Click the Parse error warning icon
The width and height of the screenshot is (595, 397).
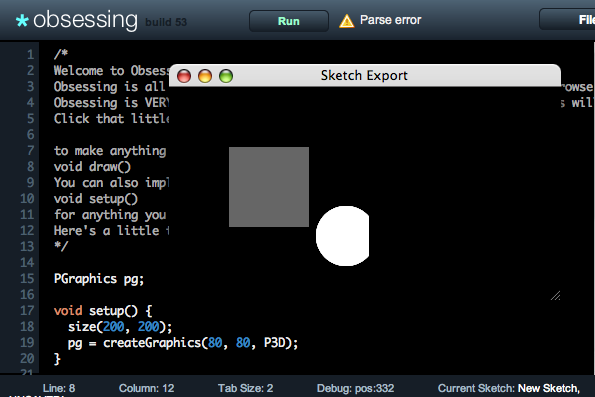point(346,21)
